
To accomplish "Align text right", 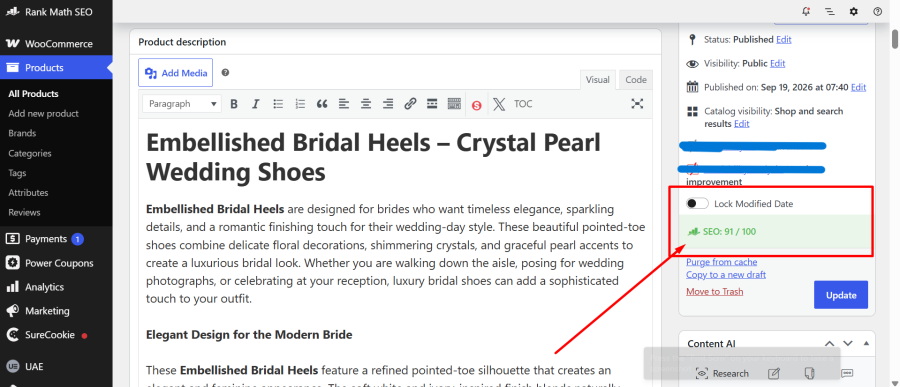I will (388, 104).
